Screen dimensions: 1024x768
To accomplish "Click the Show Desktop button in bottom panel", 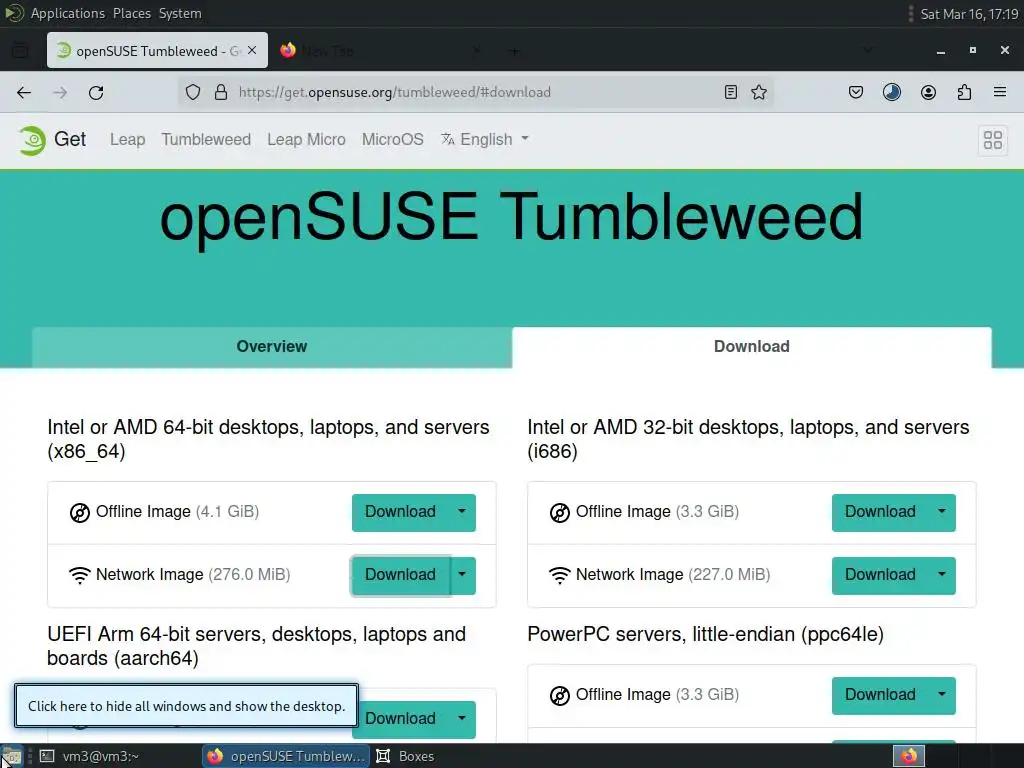I will [x=11, y=756].
